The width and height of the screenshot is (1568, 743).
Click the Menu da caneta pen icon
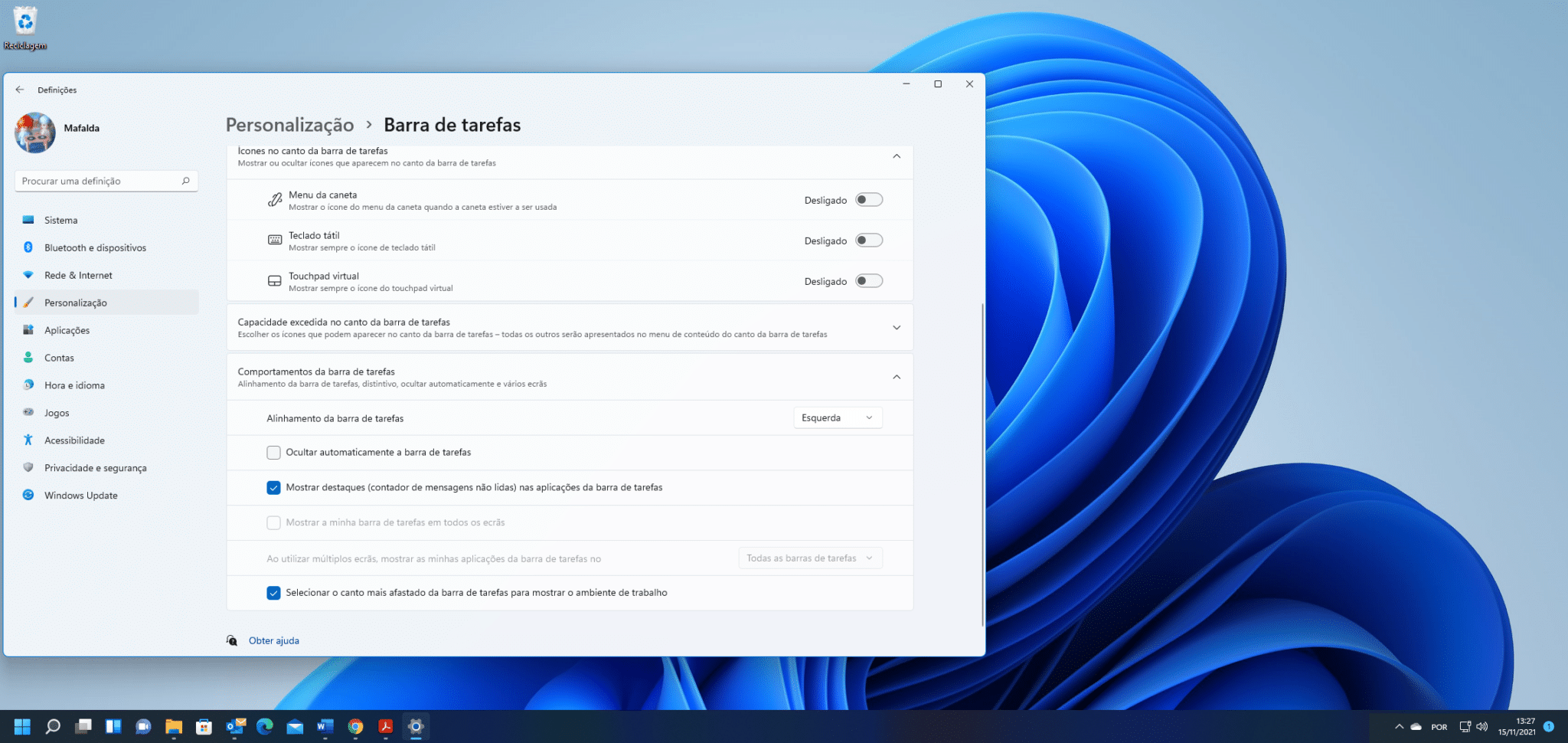(275, 200)
